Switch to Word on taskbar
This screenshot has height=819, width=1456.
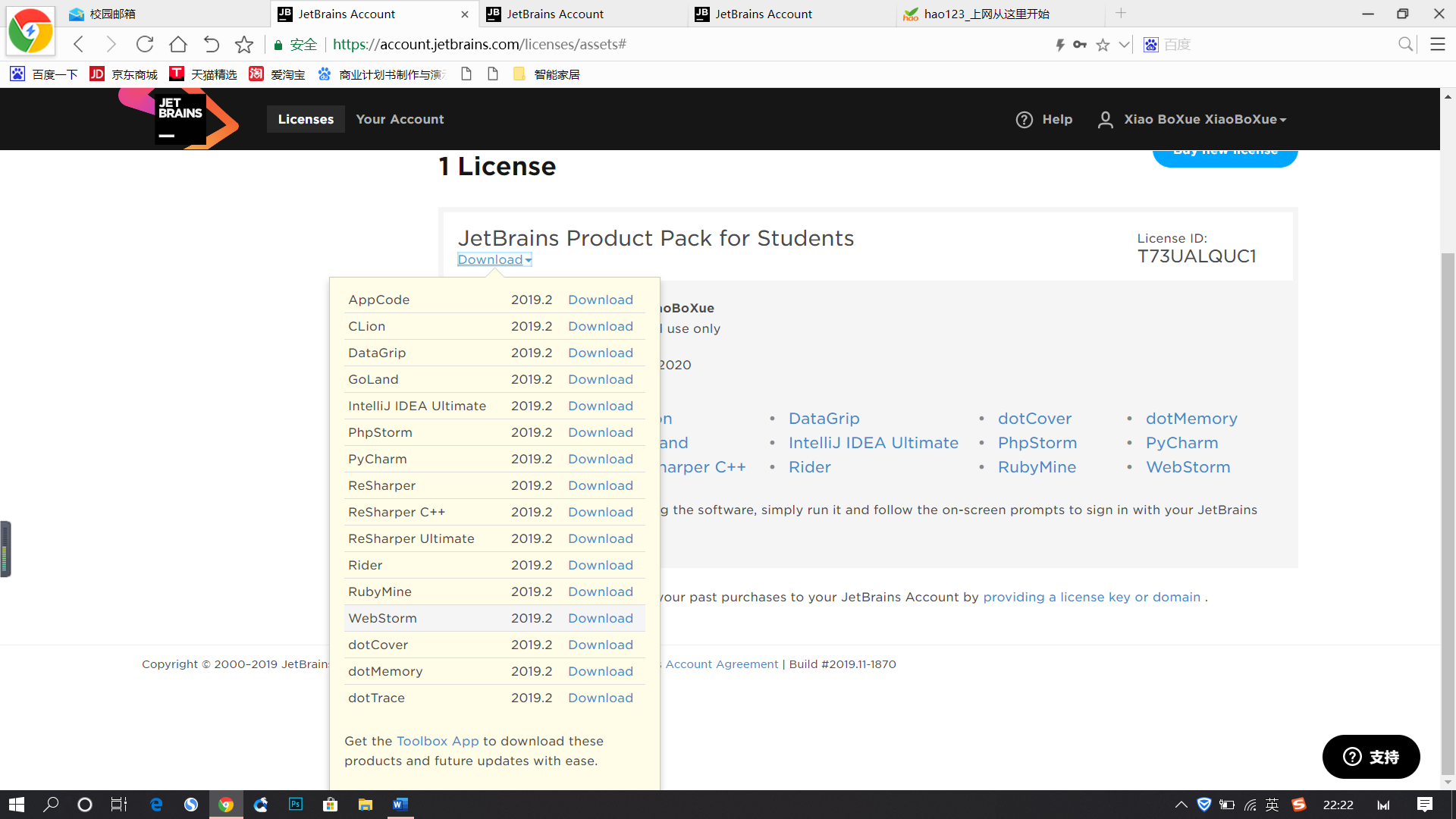pos(400,805)
